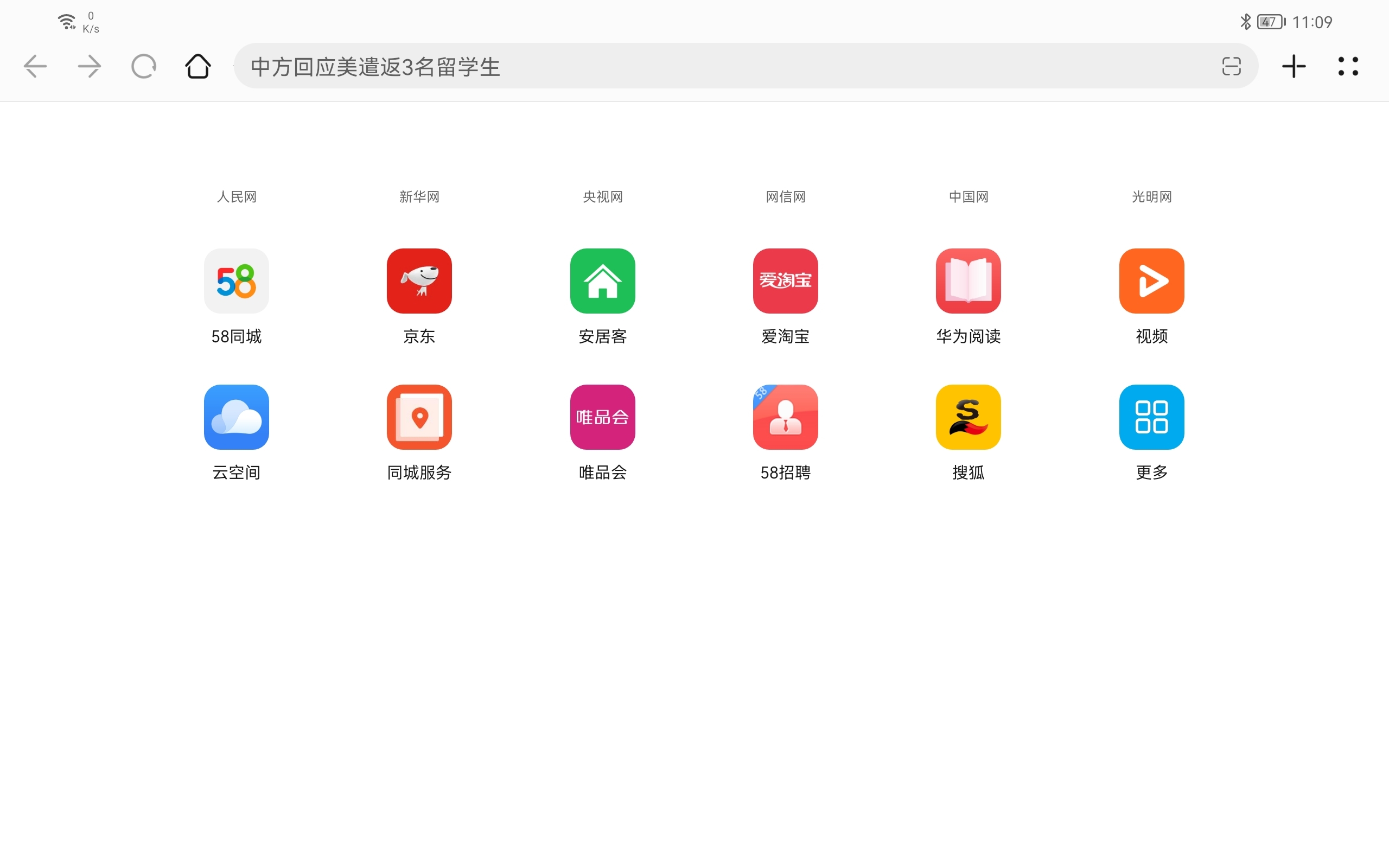This screenshot has height=868, width=1389.
Task: Tap the scan QR code icon
Action: (1231, 67)
